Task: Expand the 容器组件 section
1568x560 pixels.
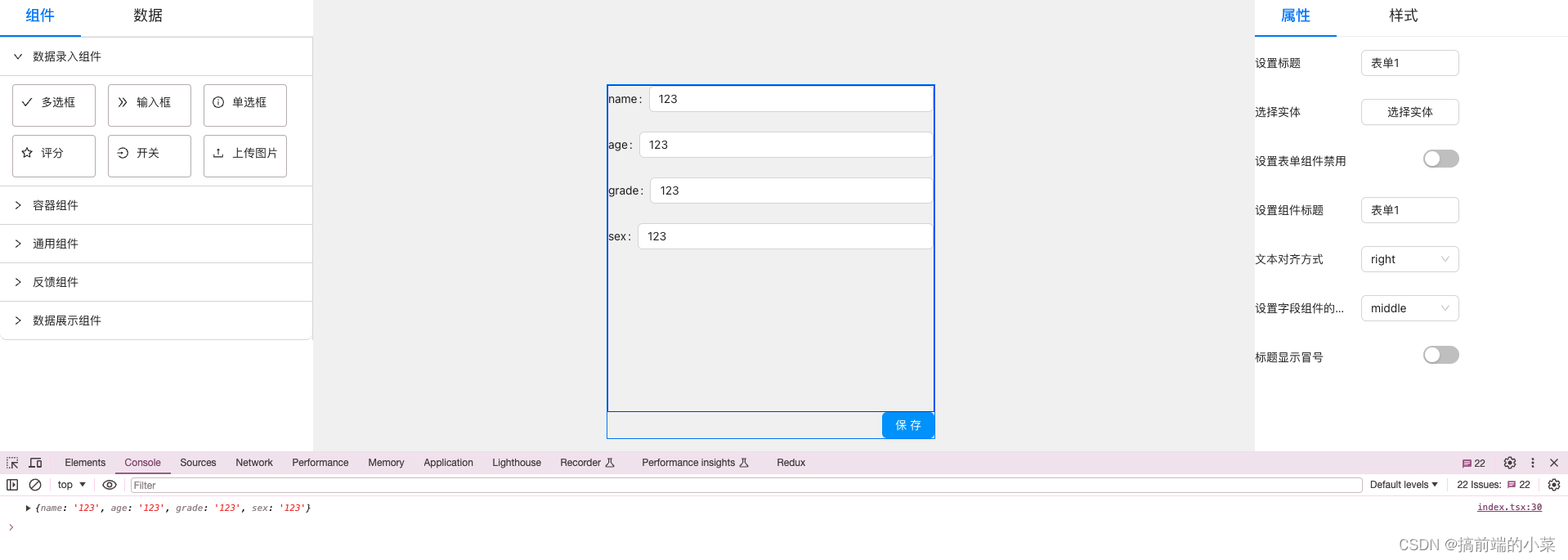Action: (x=156, y=205)
